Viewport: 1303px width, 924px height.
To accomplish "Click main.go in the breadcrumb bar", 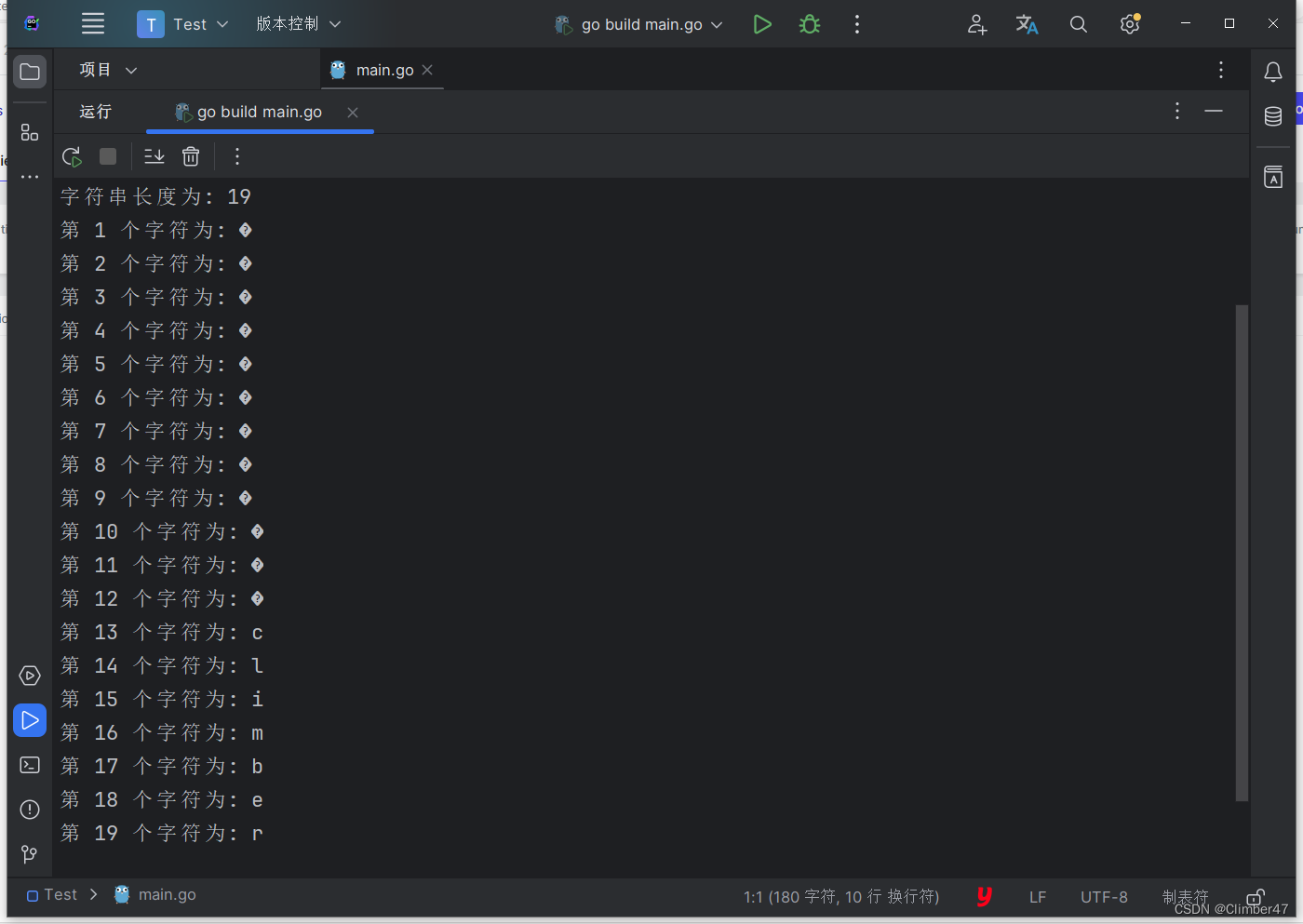I will (154, 895).
